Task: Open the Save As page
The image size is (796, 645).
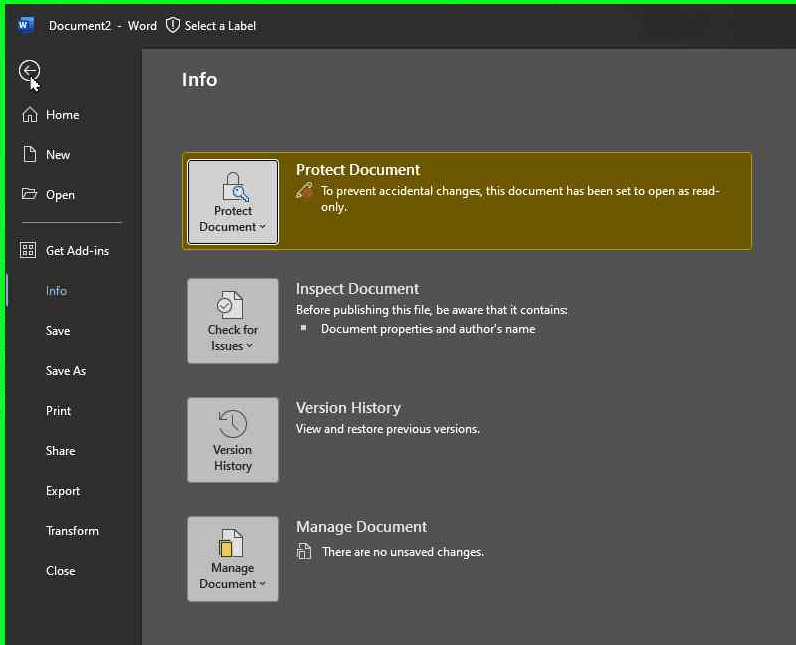Action: coord(65,371)
